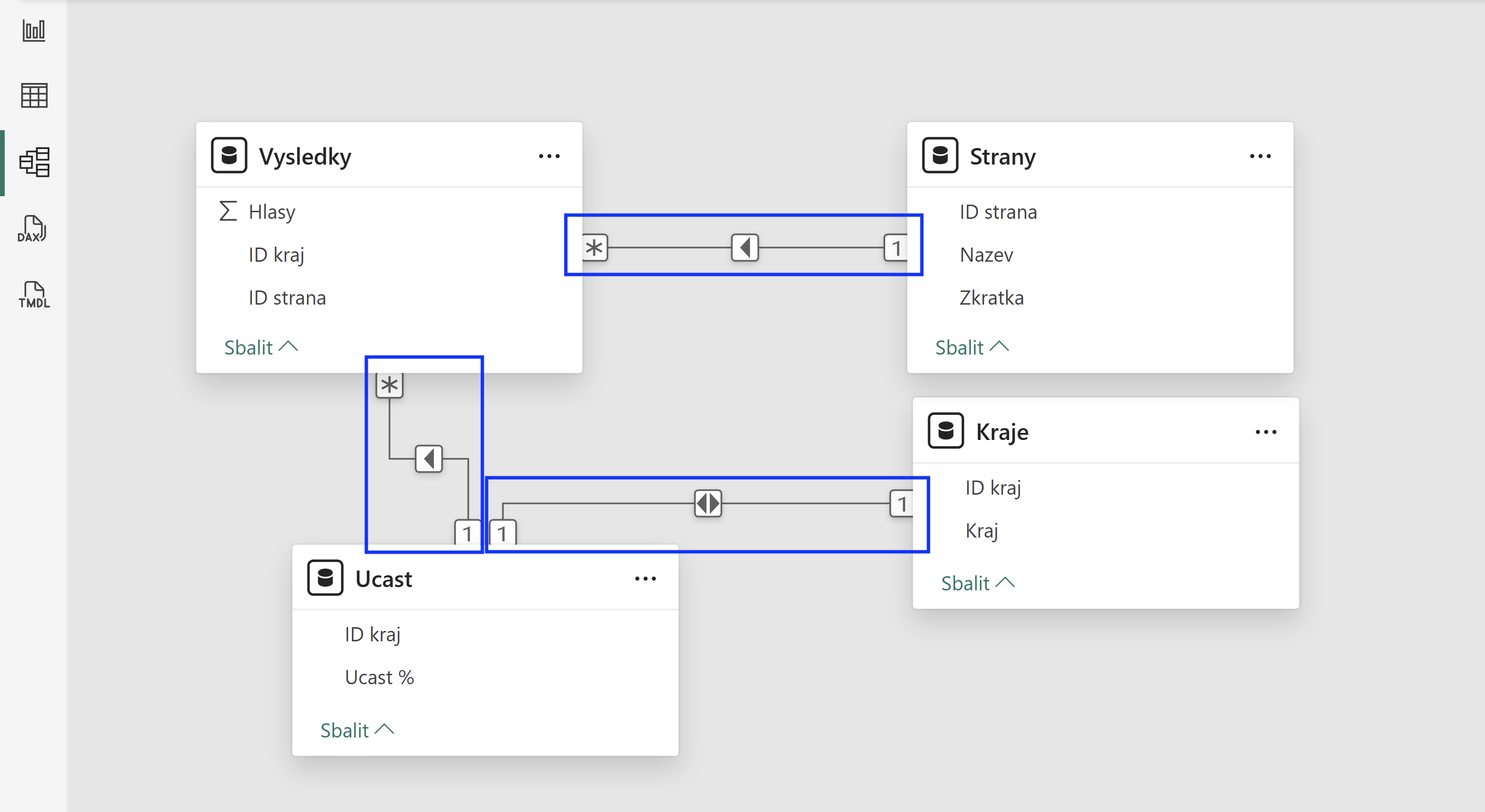Open more options for Ucast table
This screenshot has width=1485, height=812.
645,579
